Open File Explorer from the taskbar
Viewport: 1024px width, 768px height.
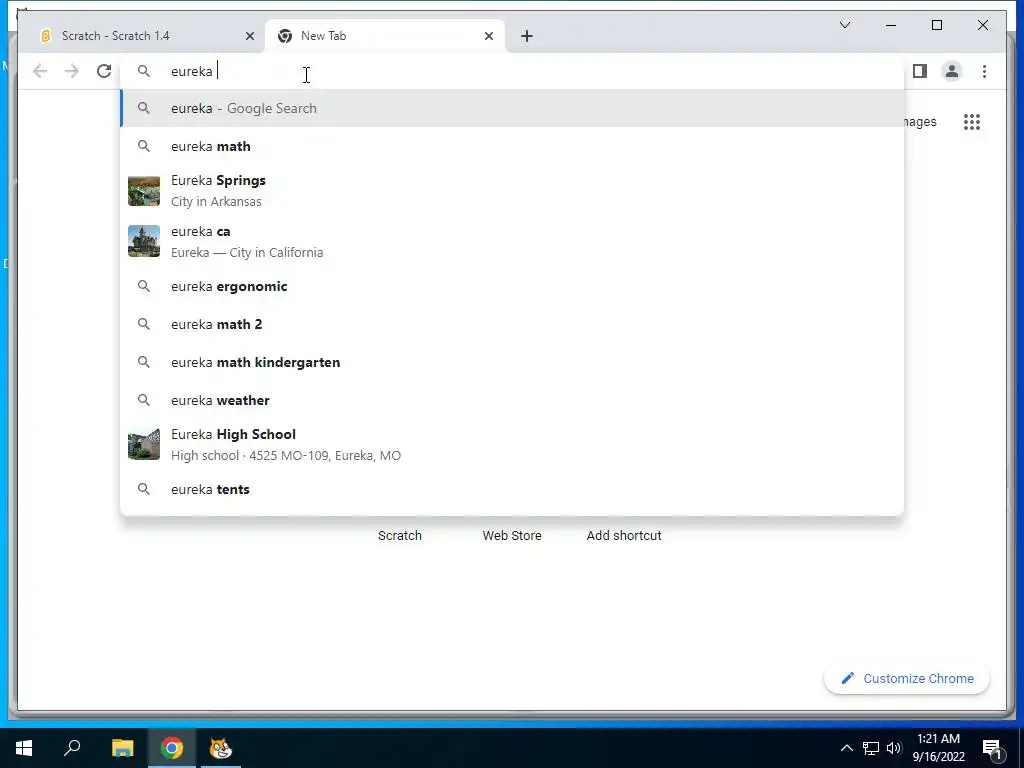point(122,748)
